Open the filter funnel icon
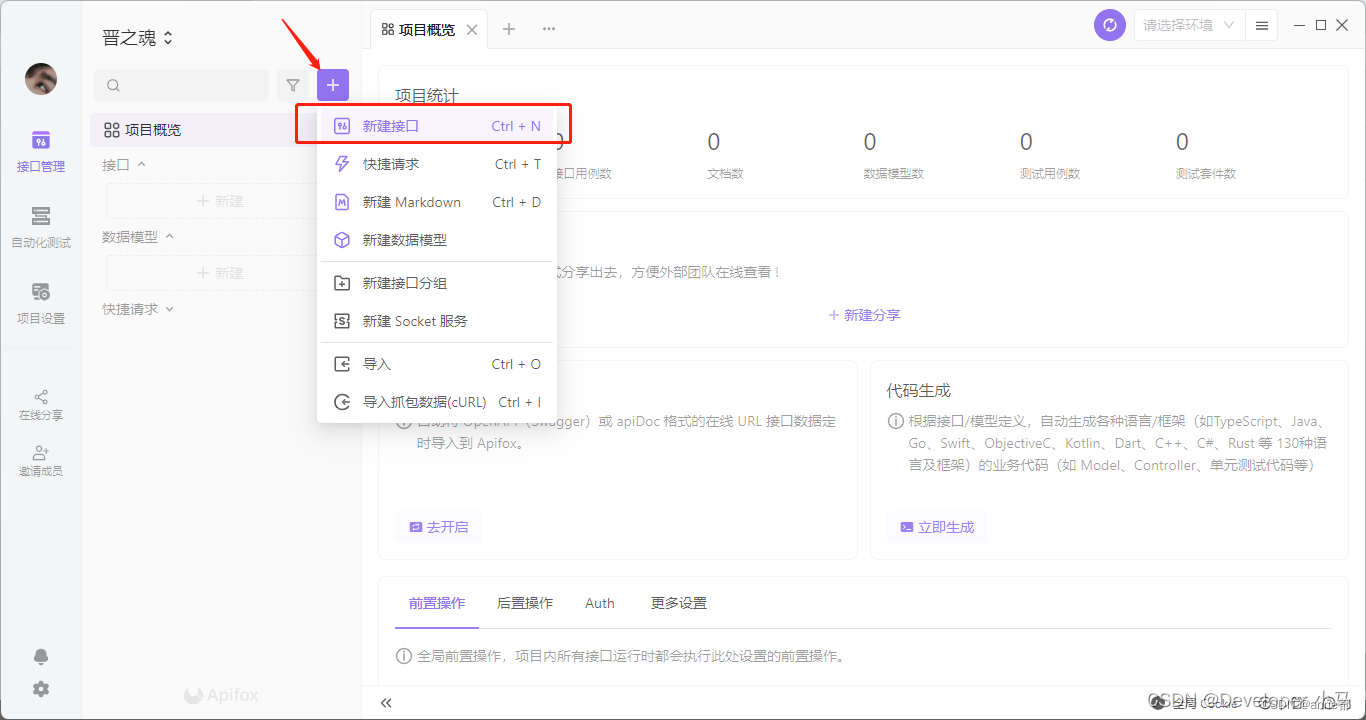This screenshot has width=1366, height=720. (293, 85)
